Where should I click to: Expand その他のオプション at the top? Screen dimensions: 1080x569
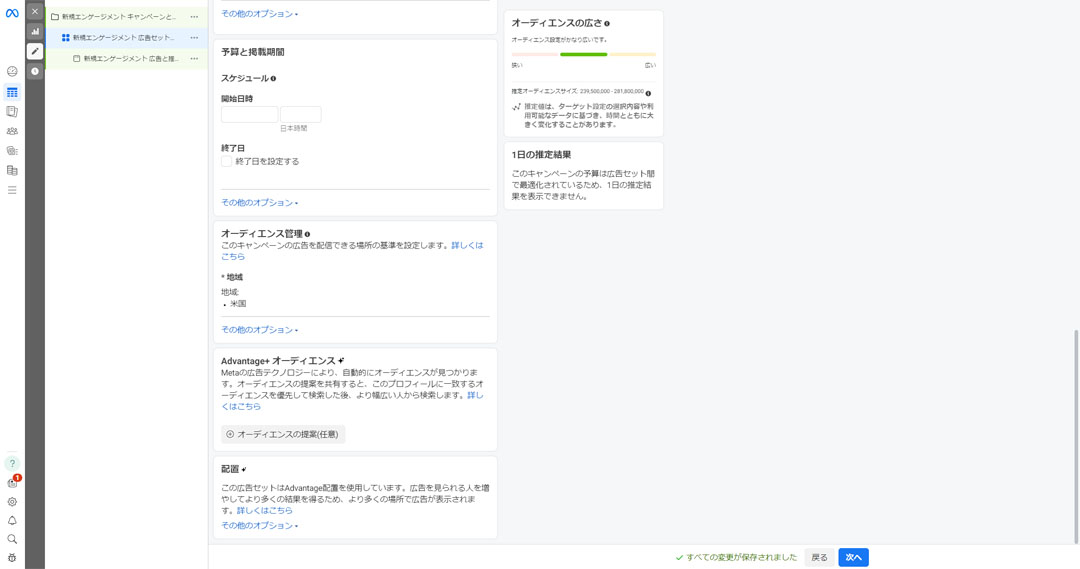tap(259, 14)
